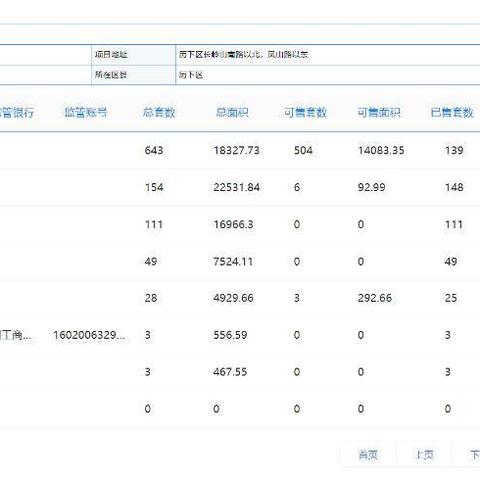Click total area value 18327.73
This screenshot has width=480, height=480.
tap(236, 150)
